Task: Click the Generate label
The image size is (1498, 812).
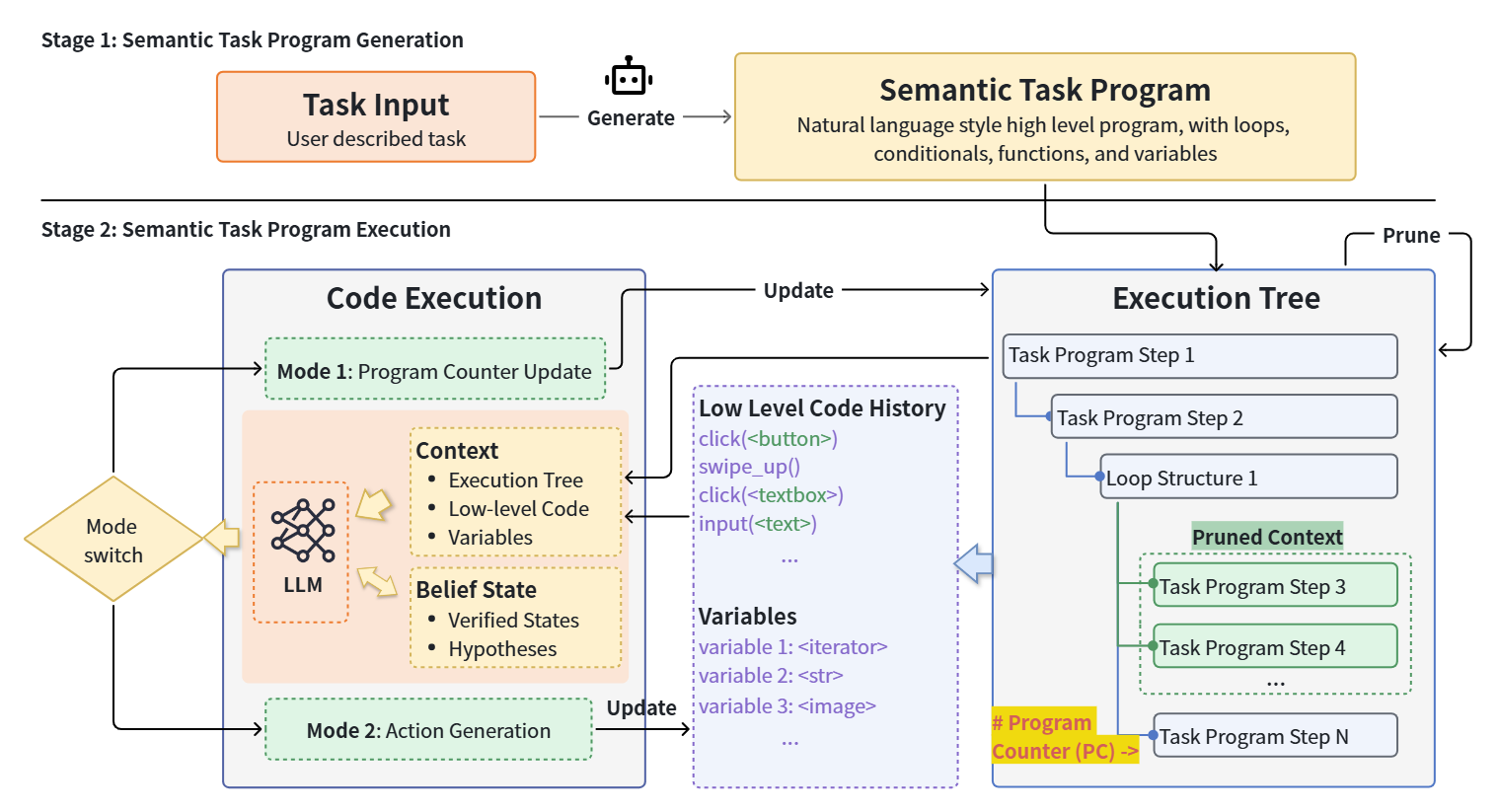Action: pos(631,118)
